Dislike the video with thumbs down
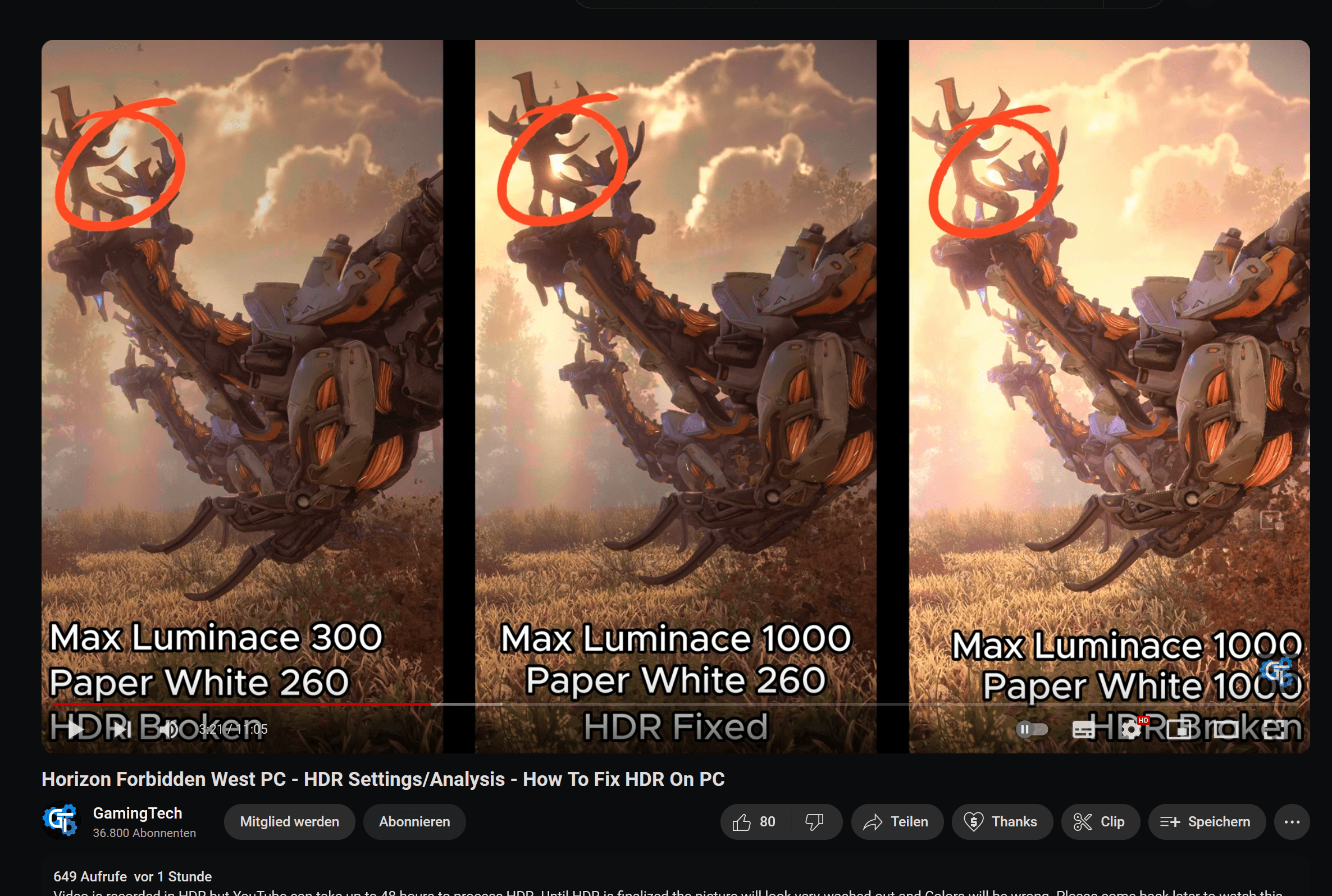This screenshot has height=896, width=1332. pos(815,822)
